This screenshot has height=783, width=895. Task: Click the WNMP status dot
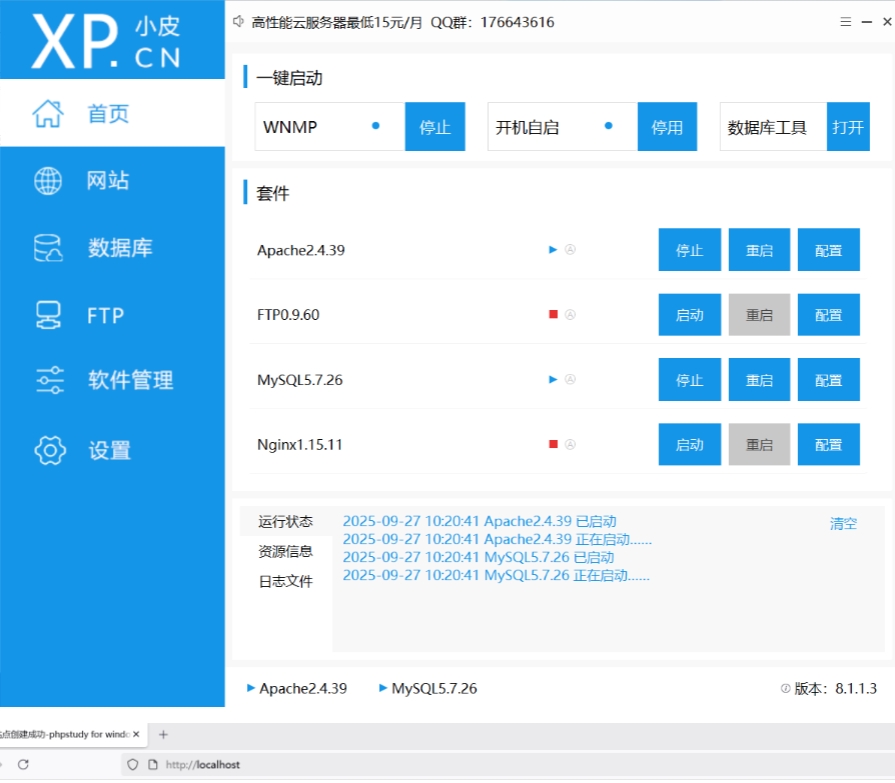tap(376, 126)
